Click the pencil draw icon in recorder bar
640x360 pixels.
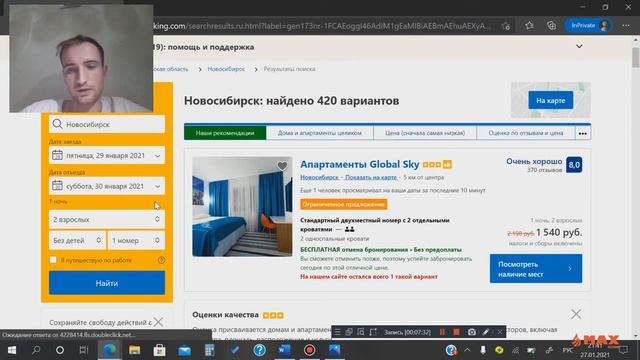click(486, 332)
